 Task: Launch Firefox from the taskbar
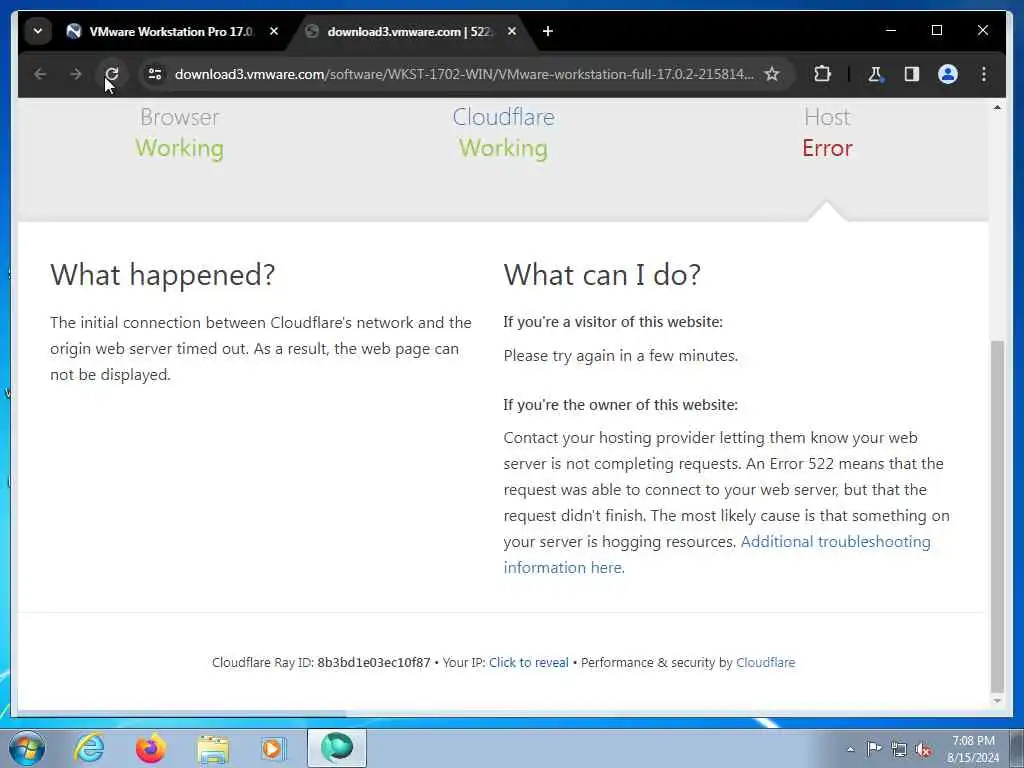click(x=150, y=748)
